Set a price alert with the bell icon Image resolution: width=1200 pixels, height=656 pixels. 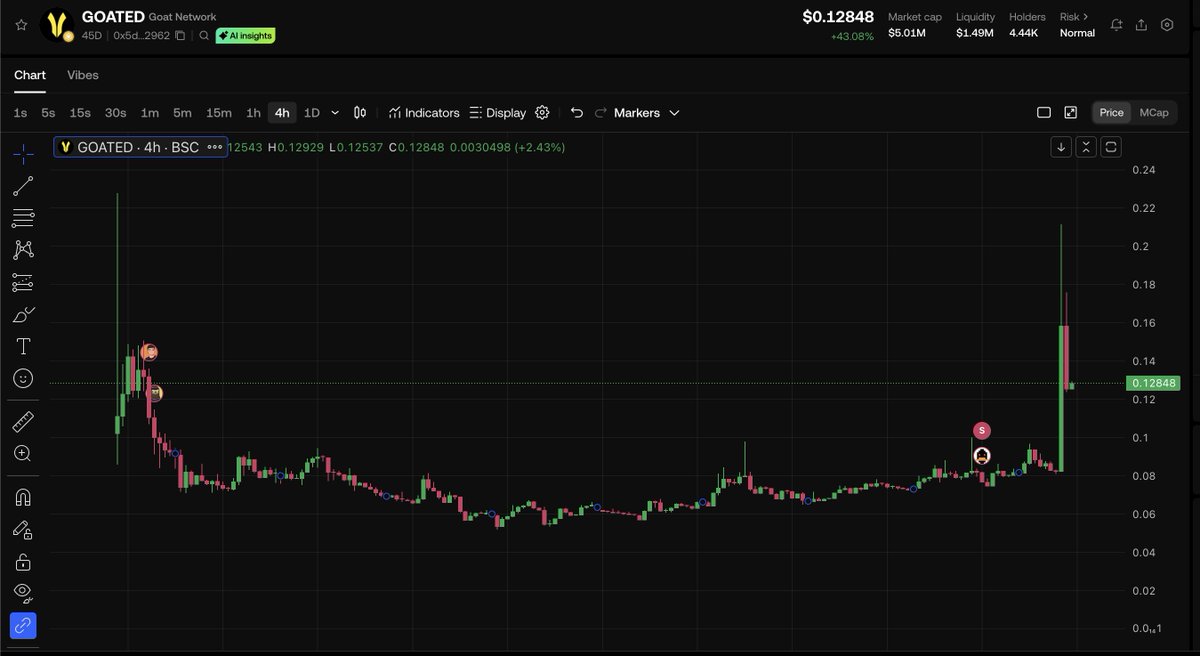(x=1116, y=25)
